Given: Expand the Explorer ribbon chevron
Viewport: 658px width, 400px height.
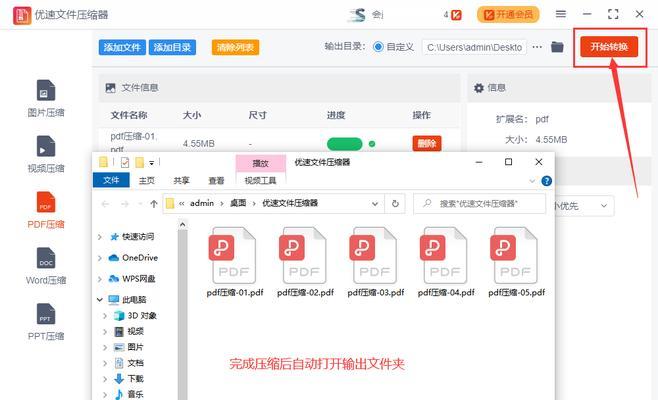Looking at the screenshot, I should 532,181.
